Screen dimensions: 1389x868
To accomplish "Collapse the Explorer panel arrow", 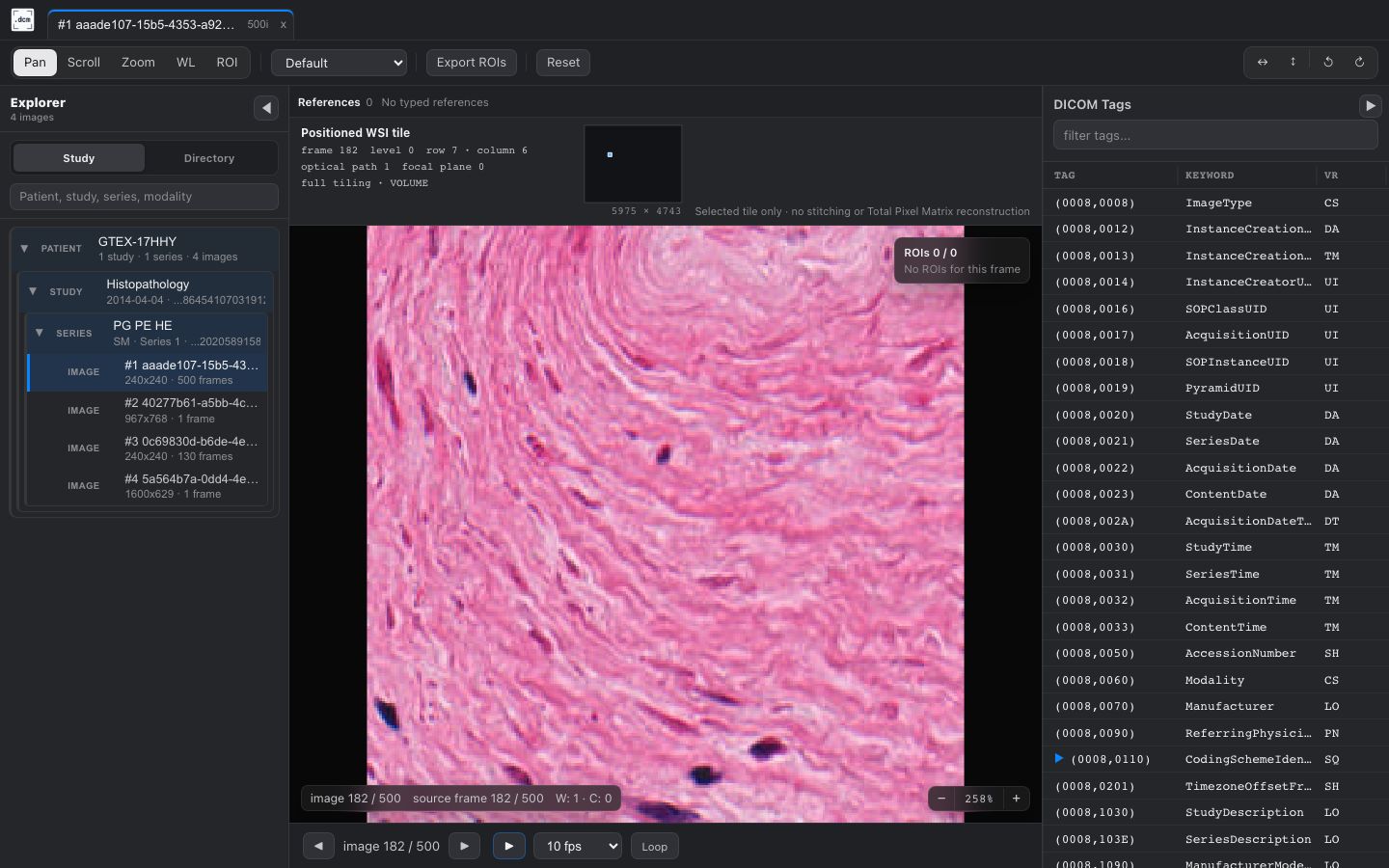I will click(x=266, y=108).
